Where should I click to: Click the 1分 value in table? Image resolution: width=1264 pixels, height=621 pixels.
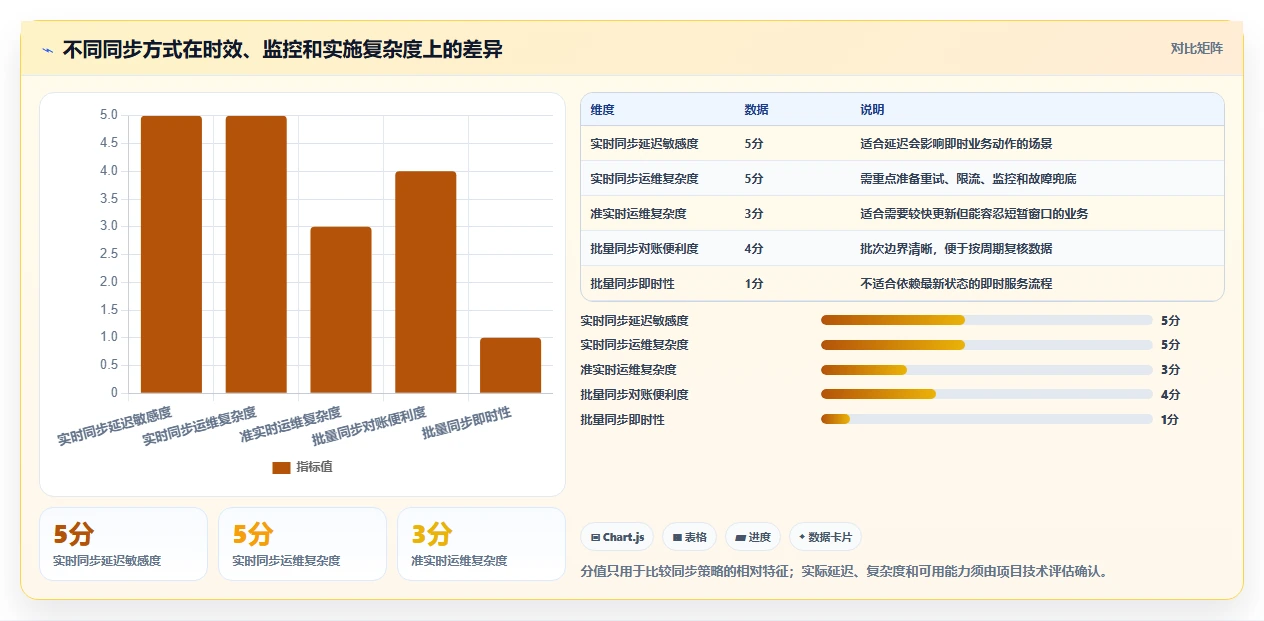click(754, 284)
